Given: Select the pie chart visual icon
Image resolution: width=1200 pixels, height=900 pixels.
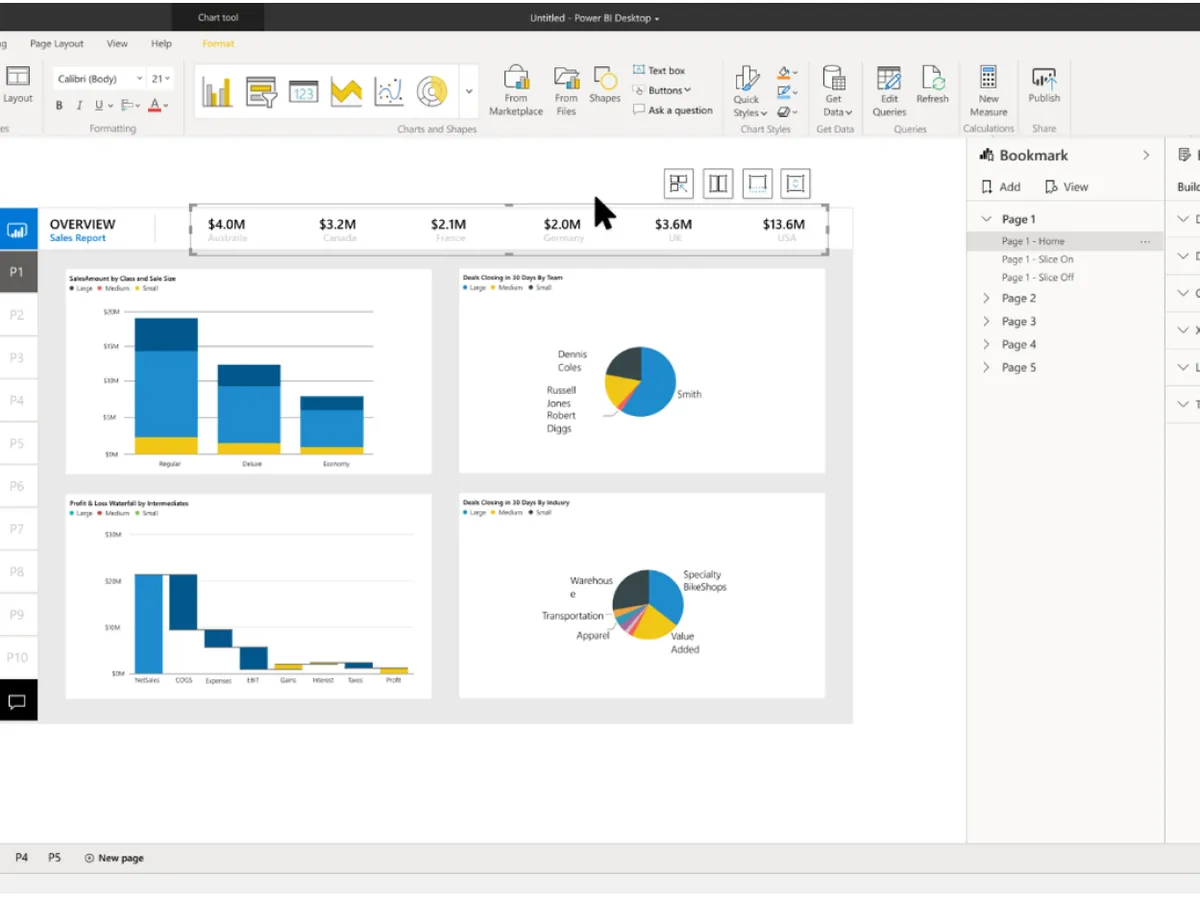Looking at the screenshot, I should click(x=432, y=91).
